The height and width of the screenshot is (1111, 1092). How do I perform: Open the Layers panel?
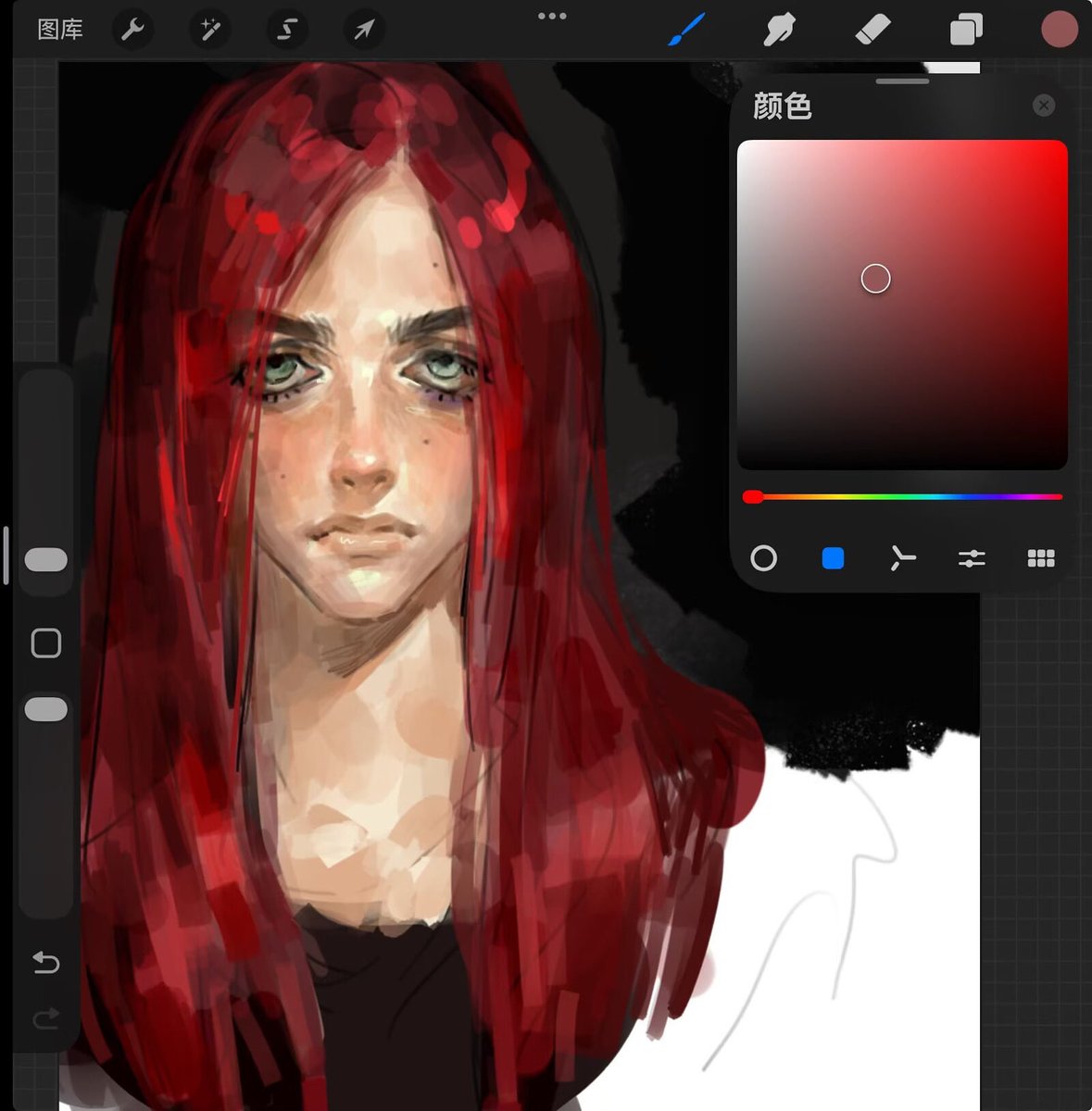966,30
